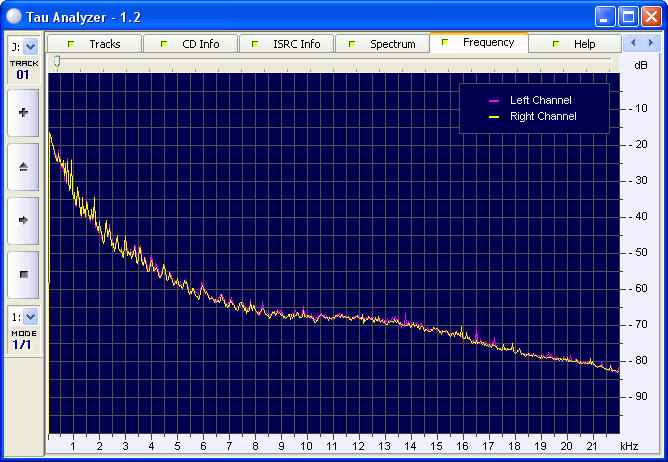668x462 pixels.
Task: Click the stop button
Action: click(23, 274)
